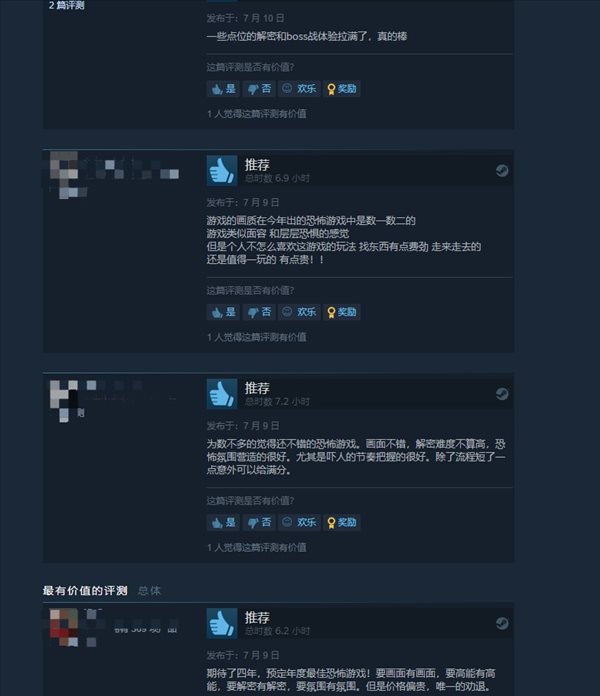This screenshot has height=696, width=600.
Task: Click Steam logo icon on 6.2 小时 review
Action: click(x=502, y=623)
